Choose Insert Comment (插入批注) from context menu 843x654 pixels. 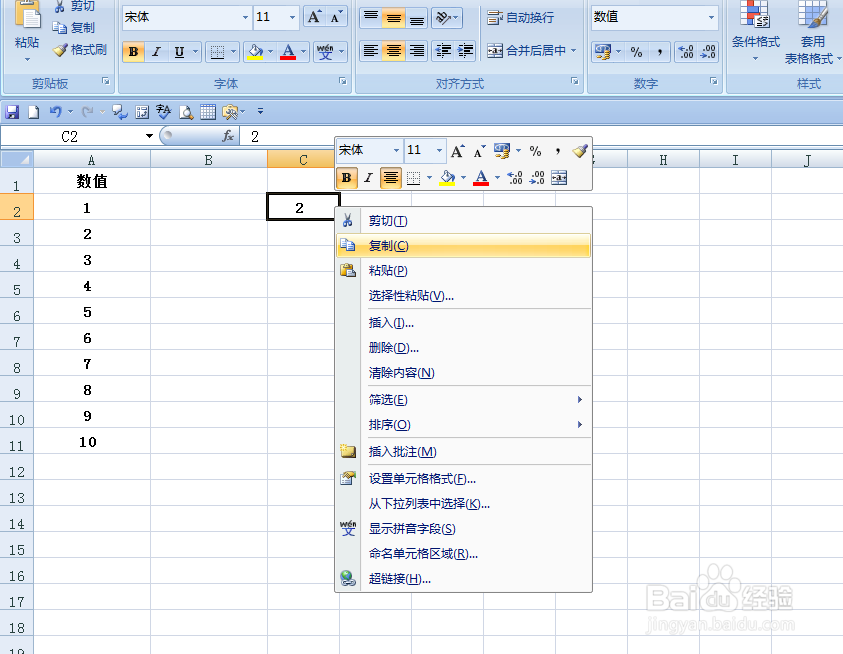[x=463, y=451]
